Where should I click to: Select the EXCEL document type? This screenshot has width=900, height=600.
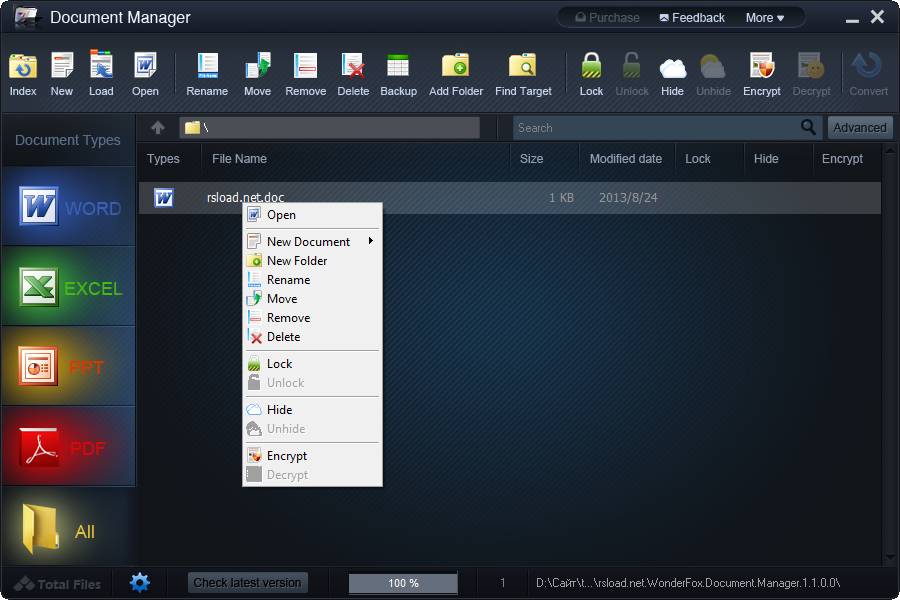pos(68,287)
